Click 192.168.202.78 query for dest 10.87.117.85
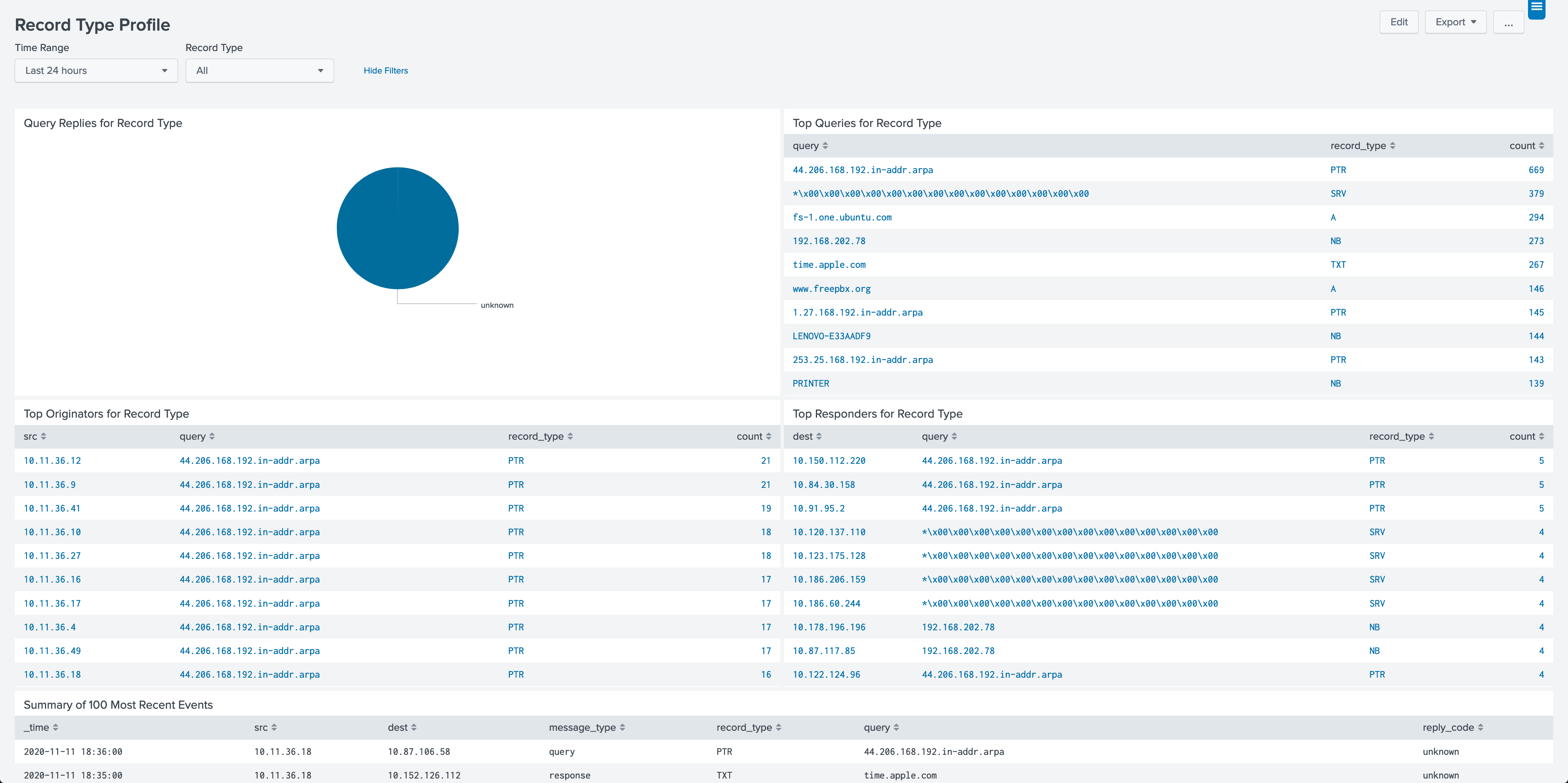Viewport: 1568px width, 783px height. (x=958, y=651)
